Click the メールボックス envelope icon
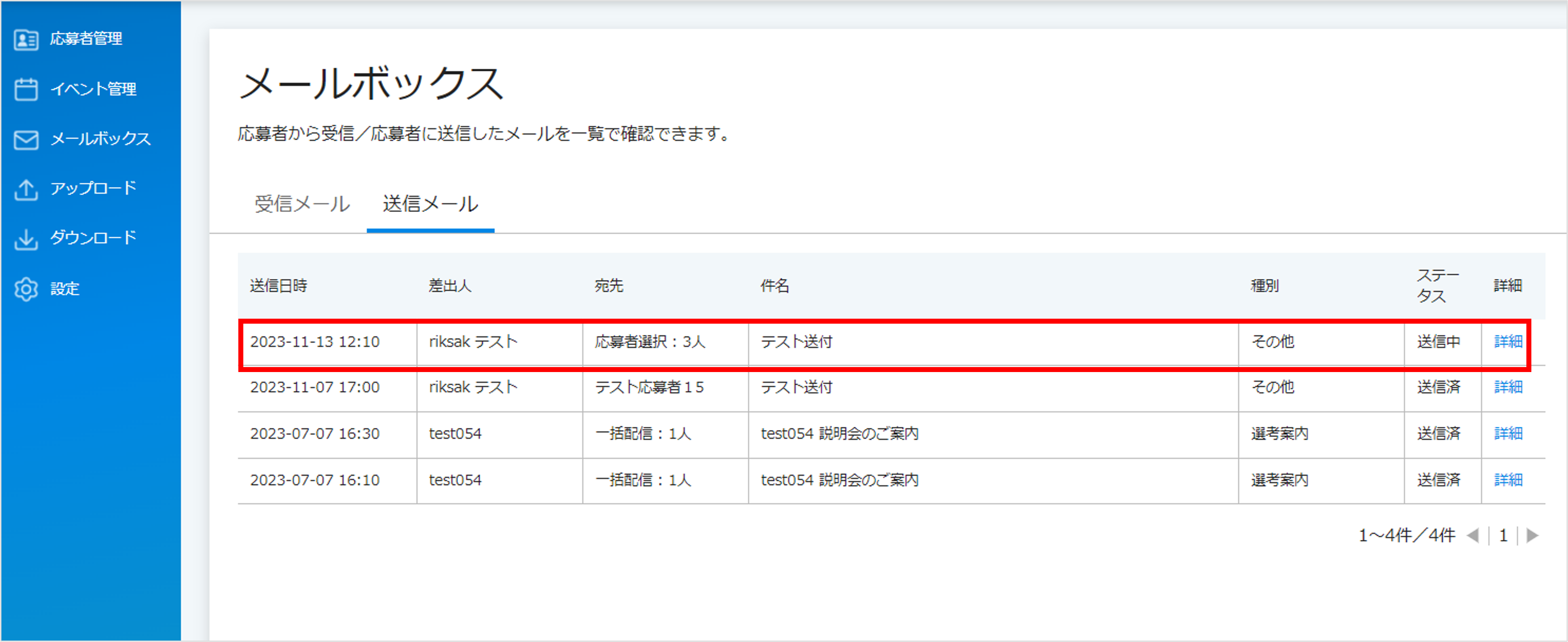The image size is (1568, 642). pos(26,139)
